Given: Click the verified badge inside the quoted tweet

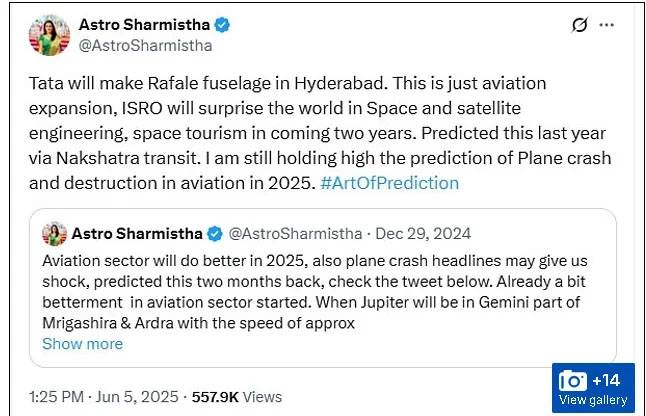Looking at the screenshot, I should pos(215,234).
